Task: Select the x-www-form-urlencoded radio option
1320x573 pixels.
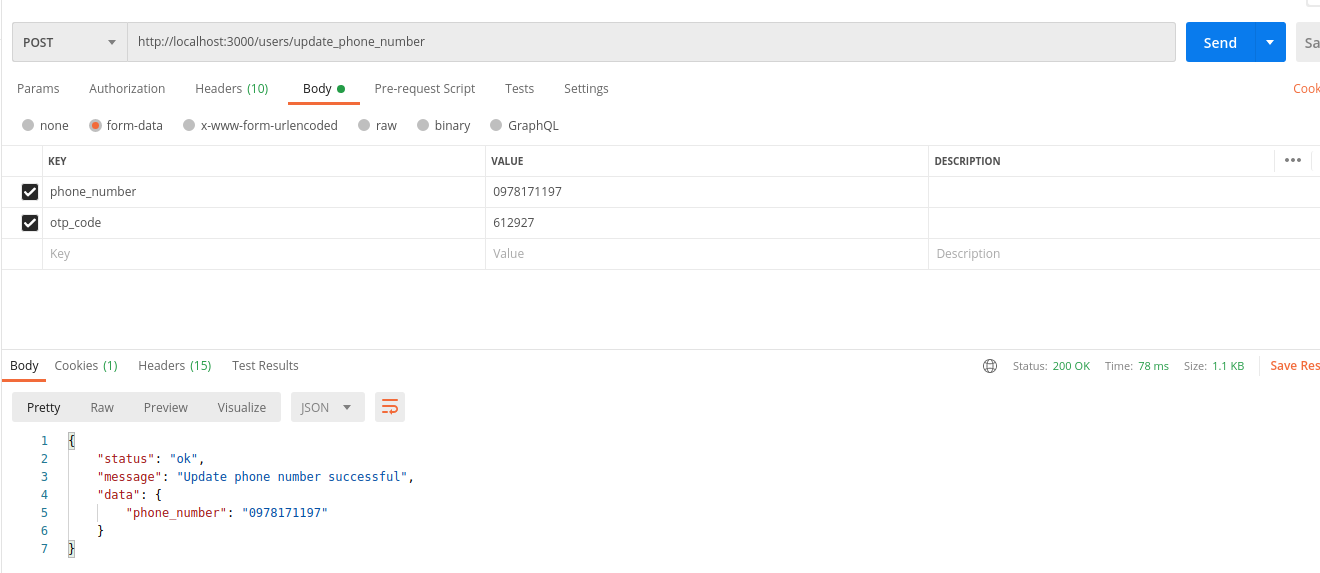Action: 187,126
